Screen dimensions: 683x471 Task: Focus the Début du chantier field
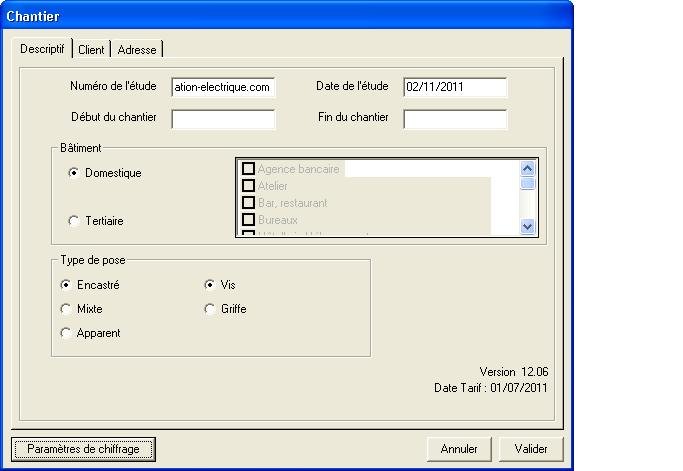pos(223,119)
